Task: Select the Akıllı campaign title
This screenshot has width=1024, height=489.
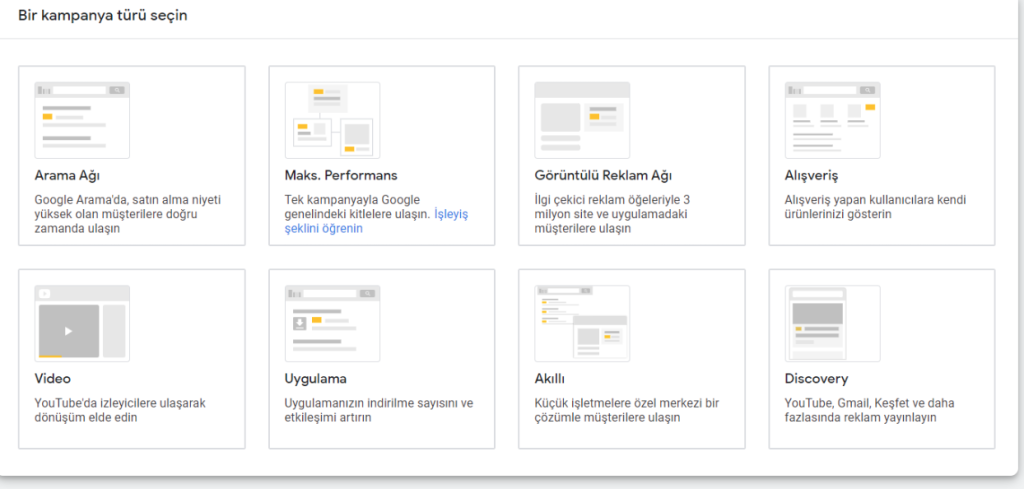Action: pyautogui.click(x=550, y=379)
